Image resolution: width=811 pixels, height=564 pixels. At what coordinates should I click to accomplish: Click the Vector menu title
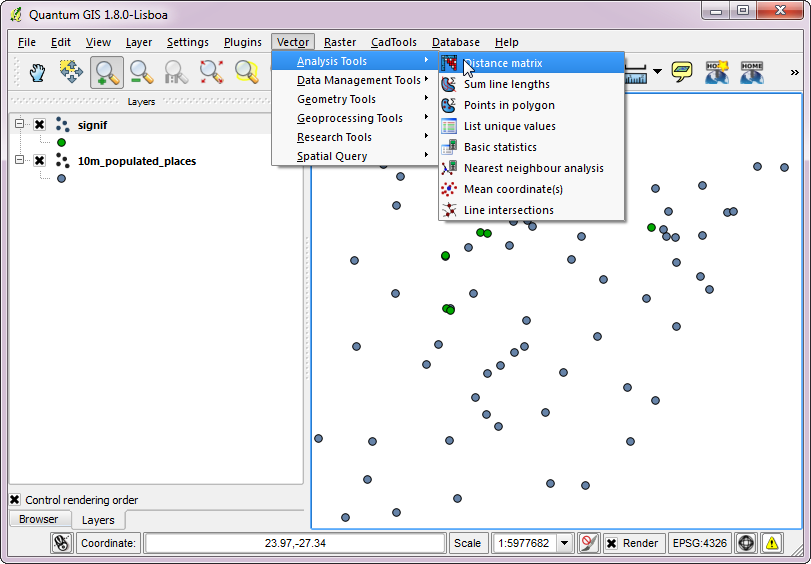point(293,42)
